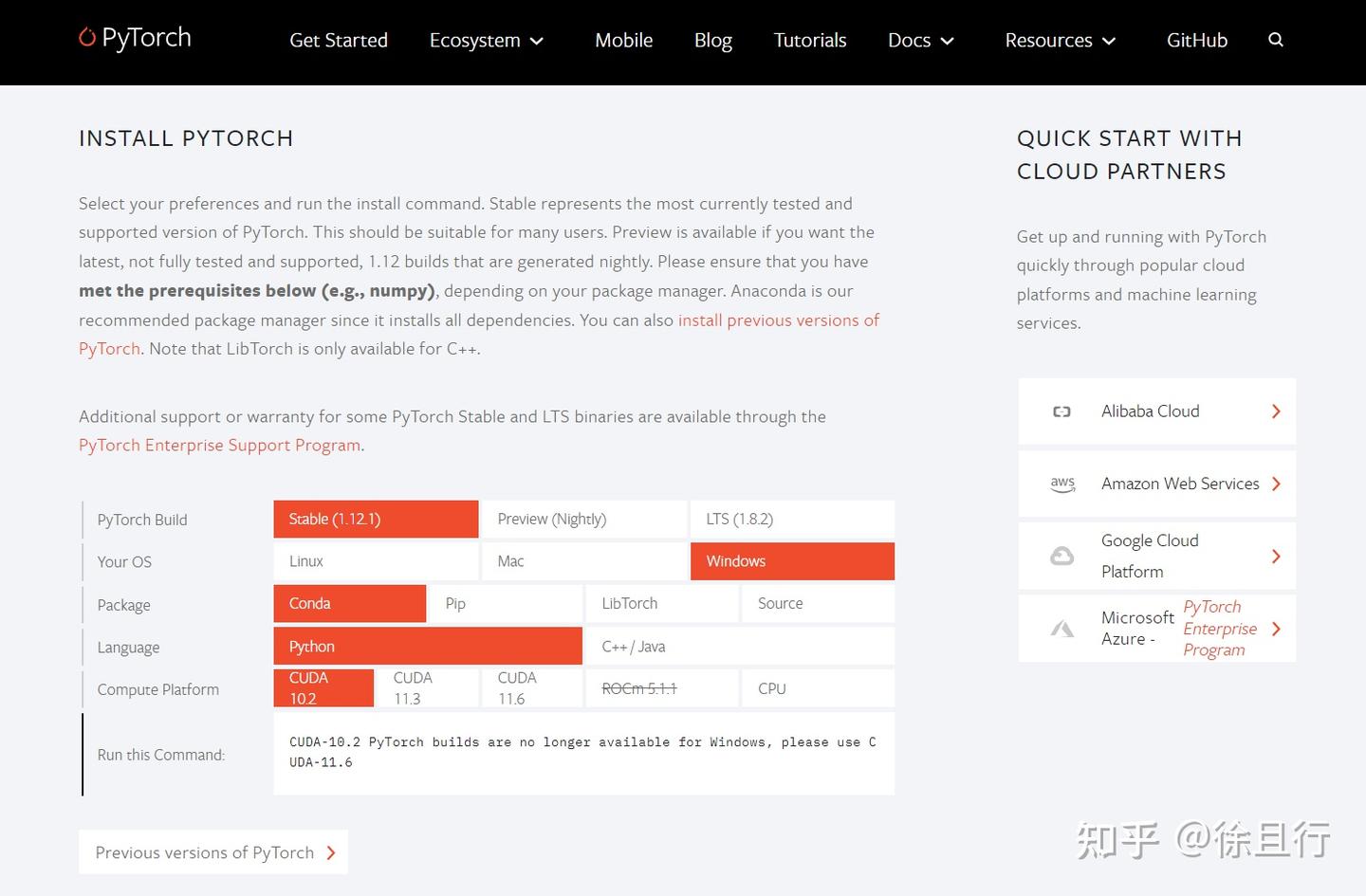Open the PyTorch Enterprise Support Program link

219,445
